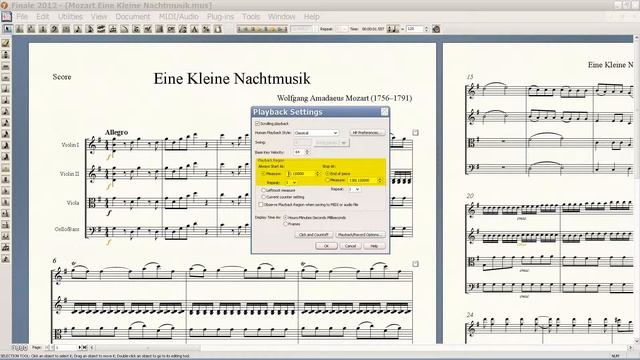Choose Frames display time option

(x=286, y=224)
